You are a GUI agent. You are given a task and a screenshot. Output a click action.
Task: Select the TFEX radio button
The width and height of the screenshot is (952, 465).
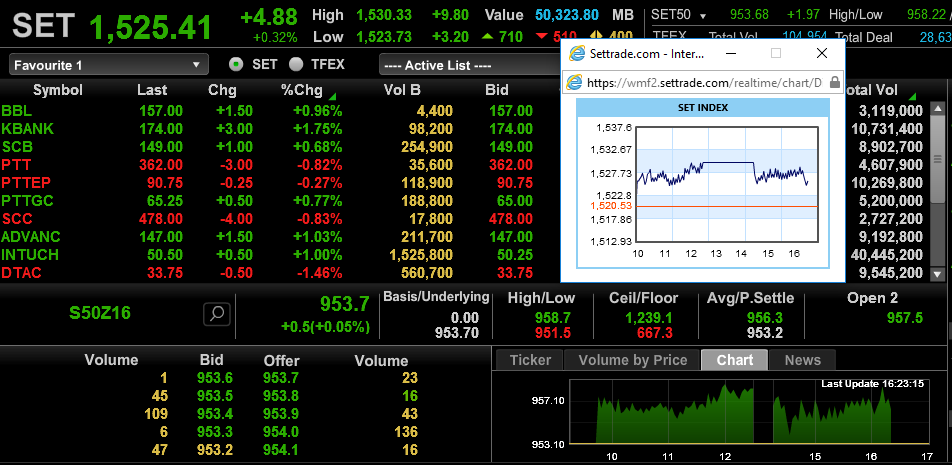[296, 64]
